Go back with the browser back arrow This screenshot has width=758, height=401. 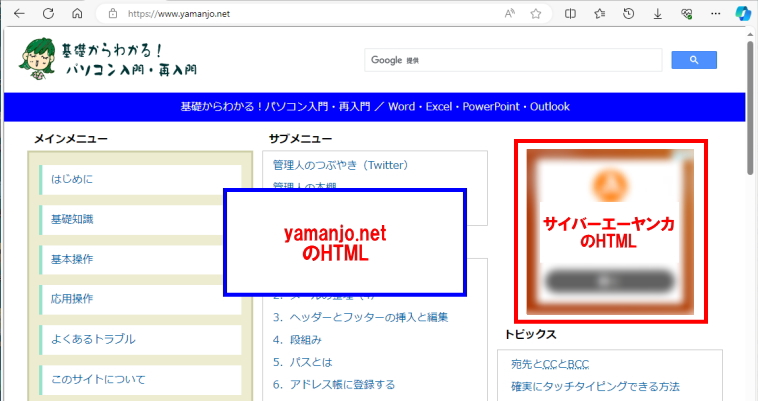[19, 14]
